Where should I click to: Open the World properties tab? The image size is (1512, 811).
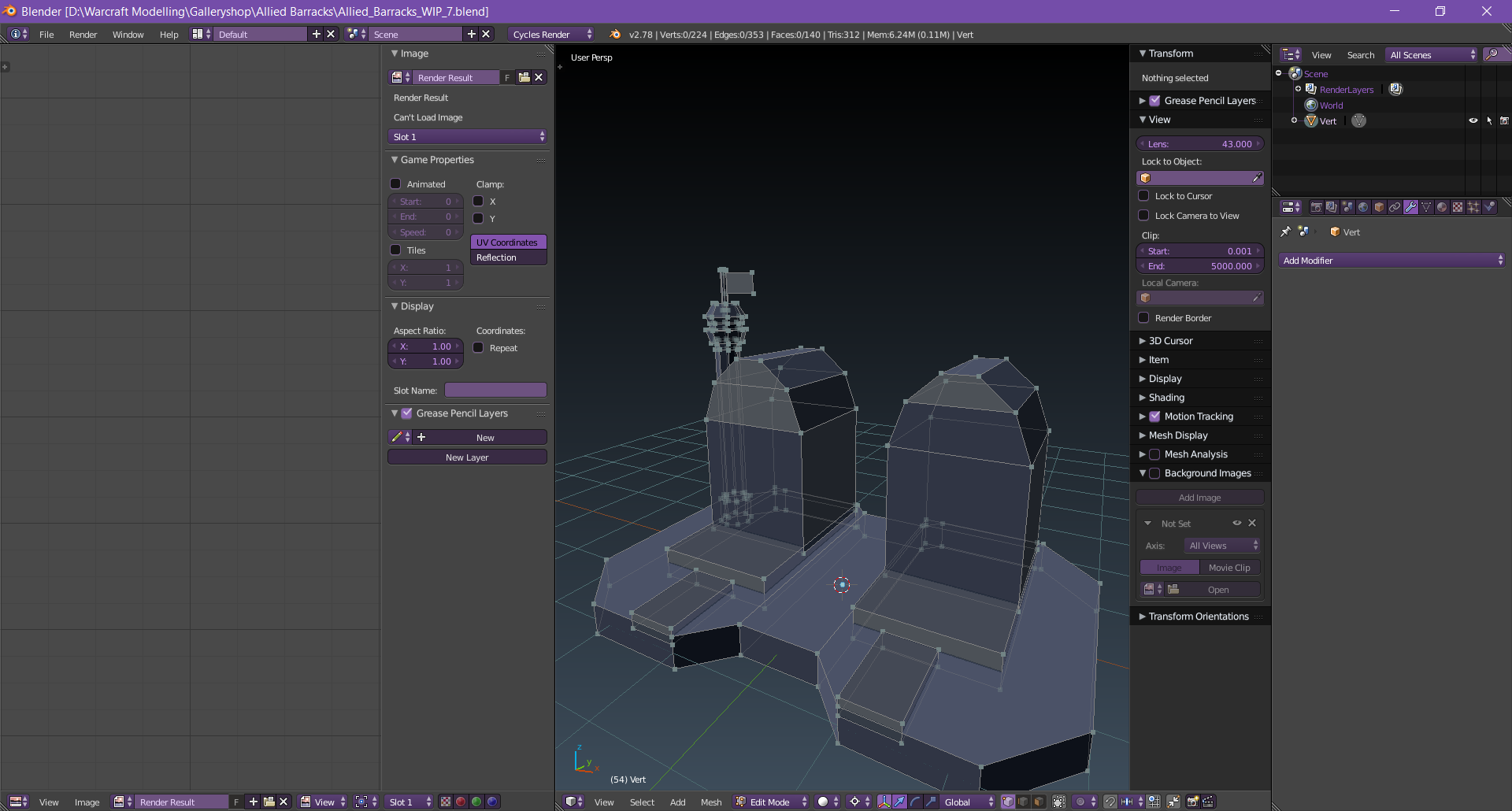click(1363, 207)
